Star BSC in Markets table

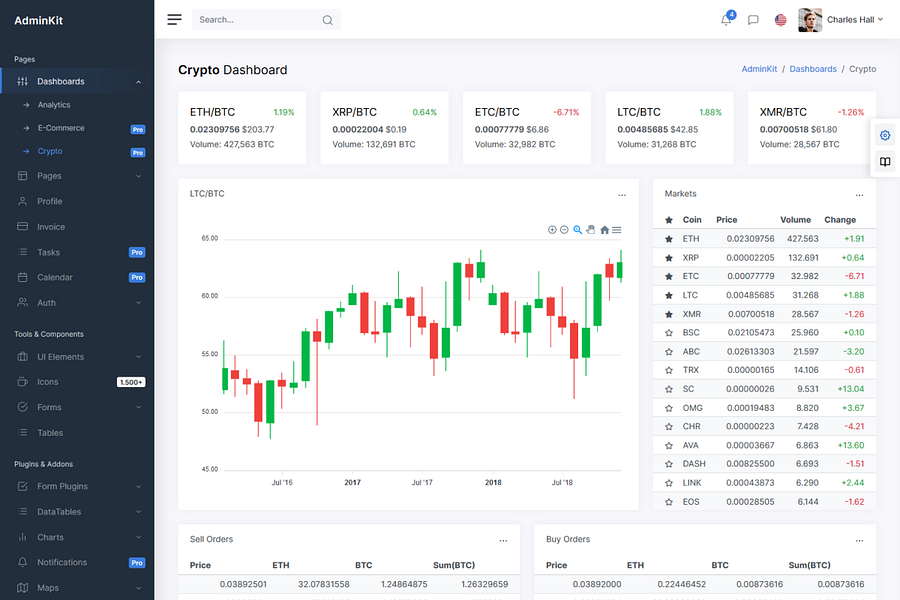click(x=669, y=332)
